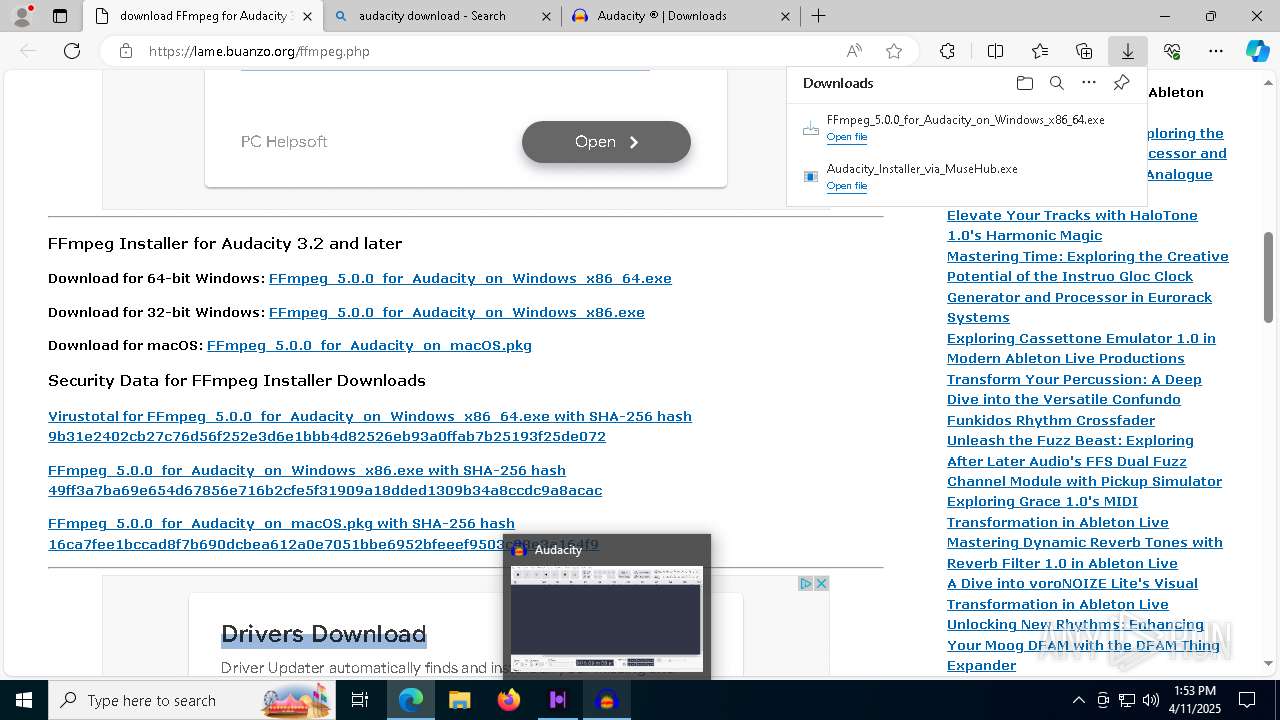
Task: Open Task View on taskbar
Action: (x=360, y=700)
